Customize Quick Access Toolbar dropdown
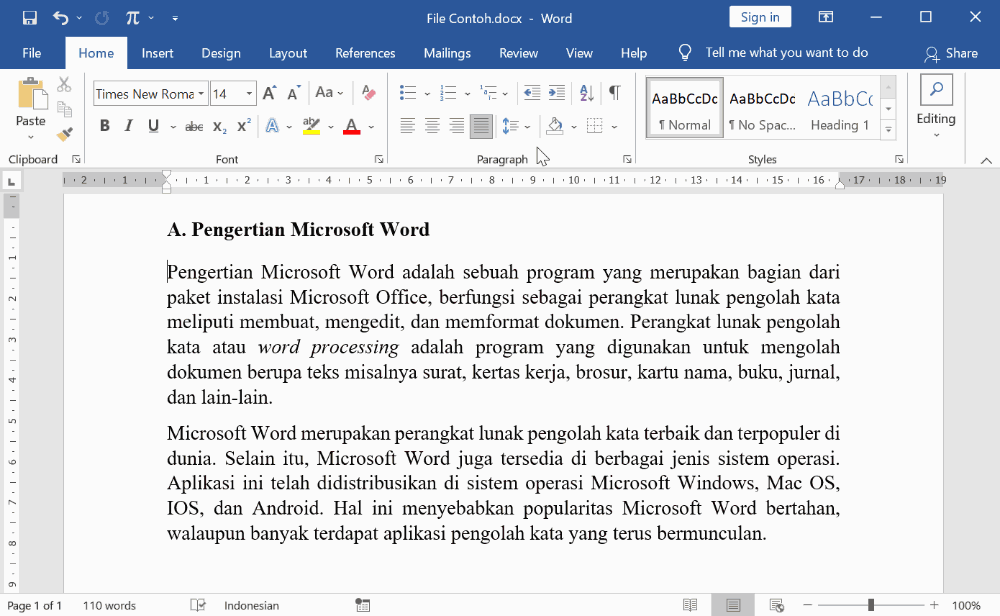 [x=175, y=18]
